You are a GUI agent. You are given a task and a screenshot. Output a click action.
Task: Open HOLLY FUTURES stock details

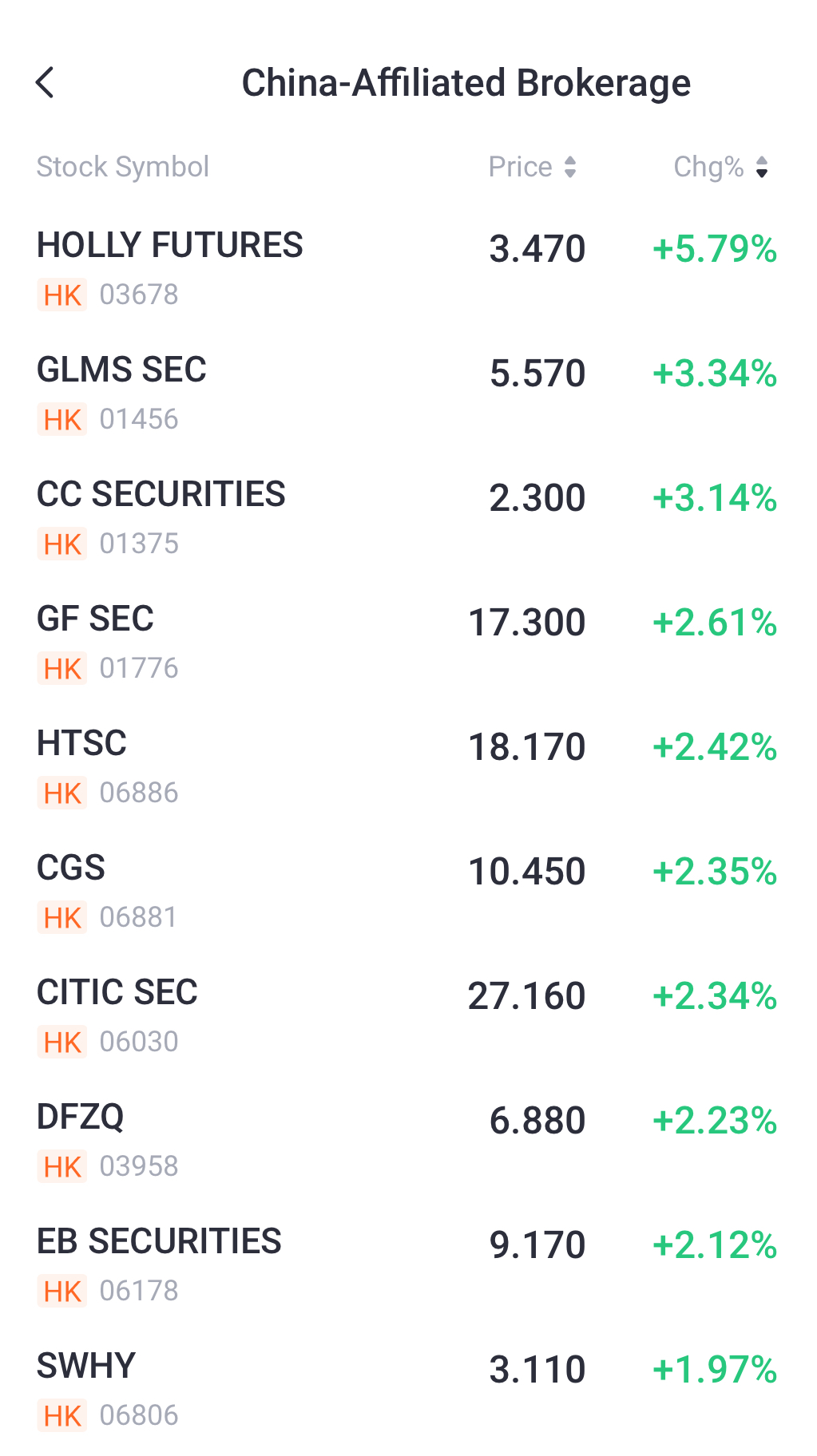click(170, 246)
